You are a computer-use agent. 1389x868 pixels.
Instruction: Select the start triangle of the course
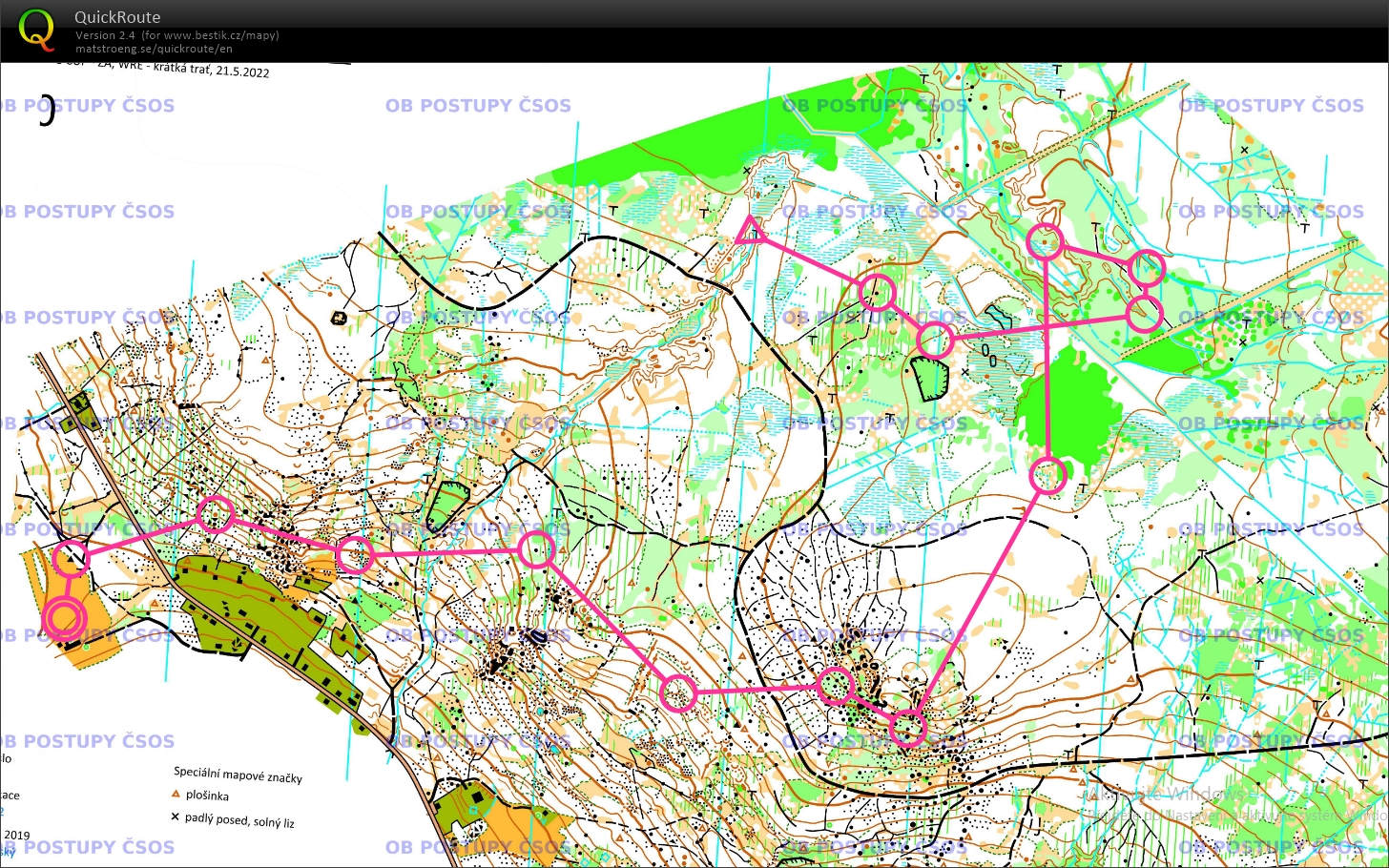point(750,233)
